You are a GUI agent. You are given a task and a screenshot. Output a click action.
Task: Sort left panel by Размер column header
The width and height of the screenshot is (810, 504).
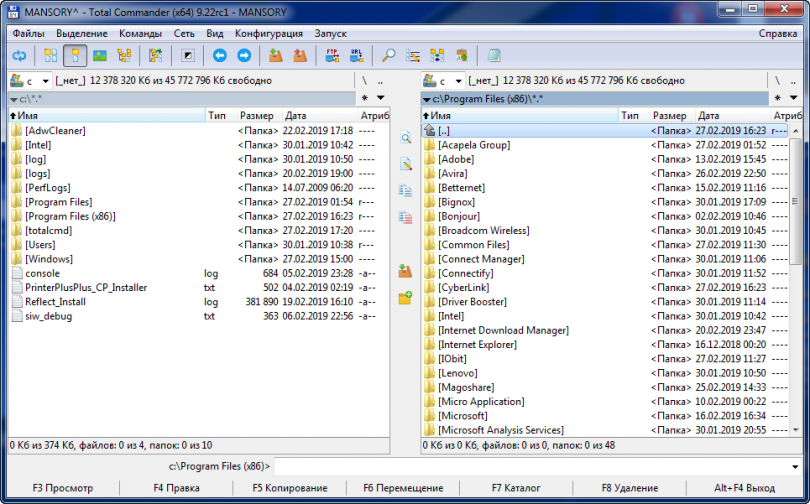tap(259, 116)
